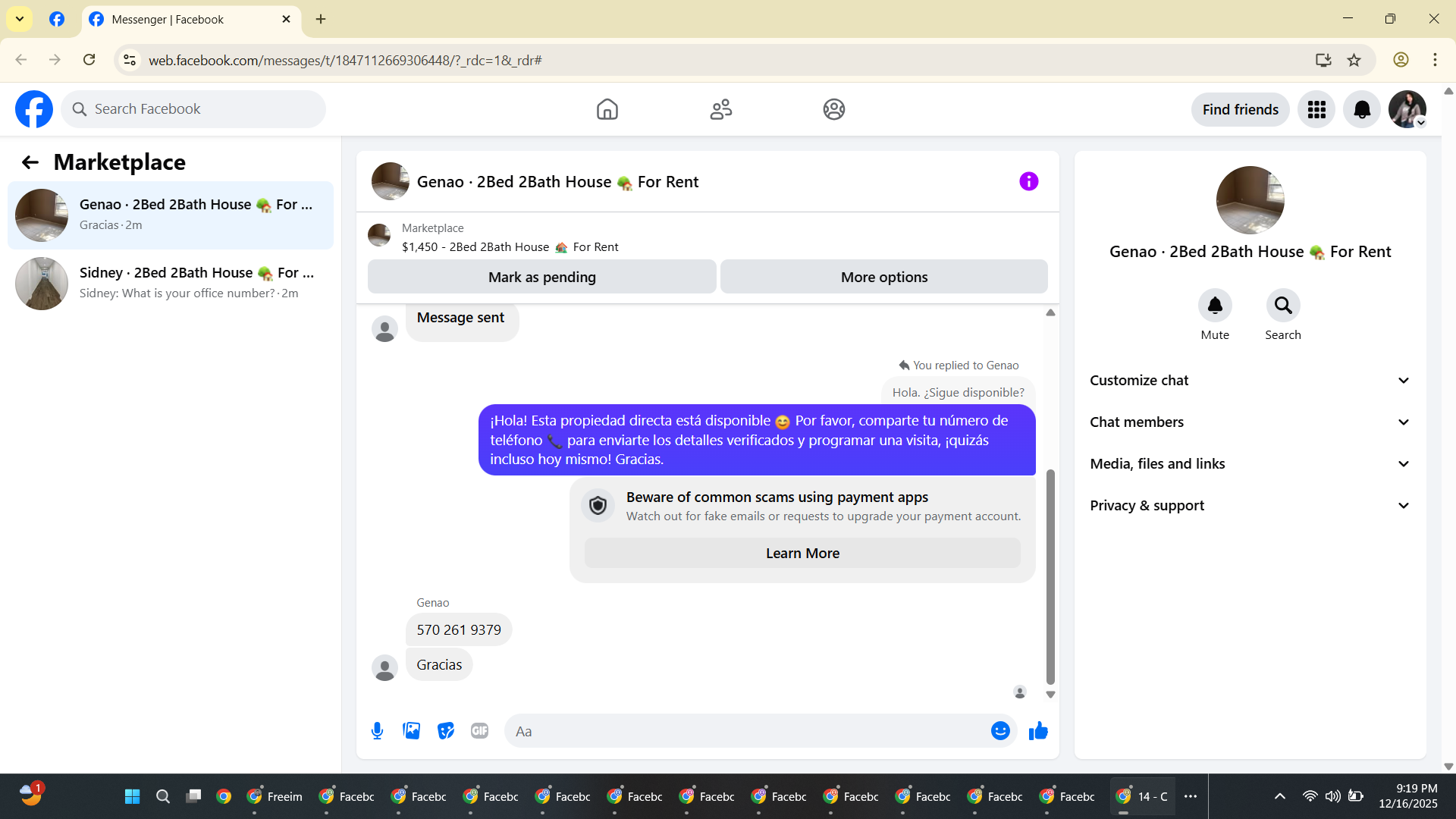
Task: Open the Windows Start button
Action: point(132,796)
